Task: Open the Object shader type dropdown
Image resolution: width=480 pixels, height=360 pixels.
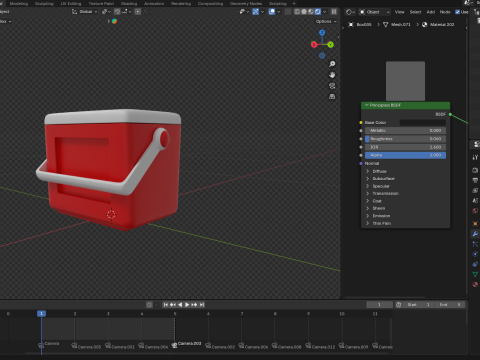Action: [374, 12]
